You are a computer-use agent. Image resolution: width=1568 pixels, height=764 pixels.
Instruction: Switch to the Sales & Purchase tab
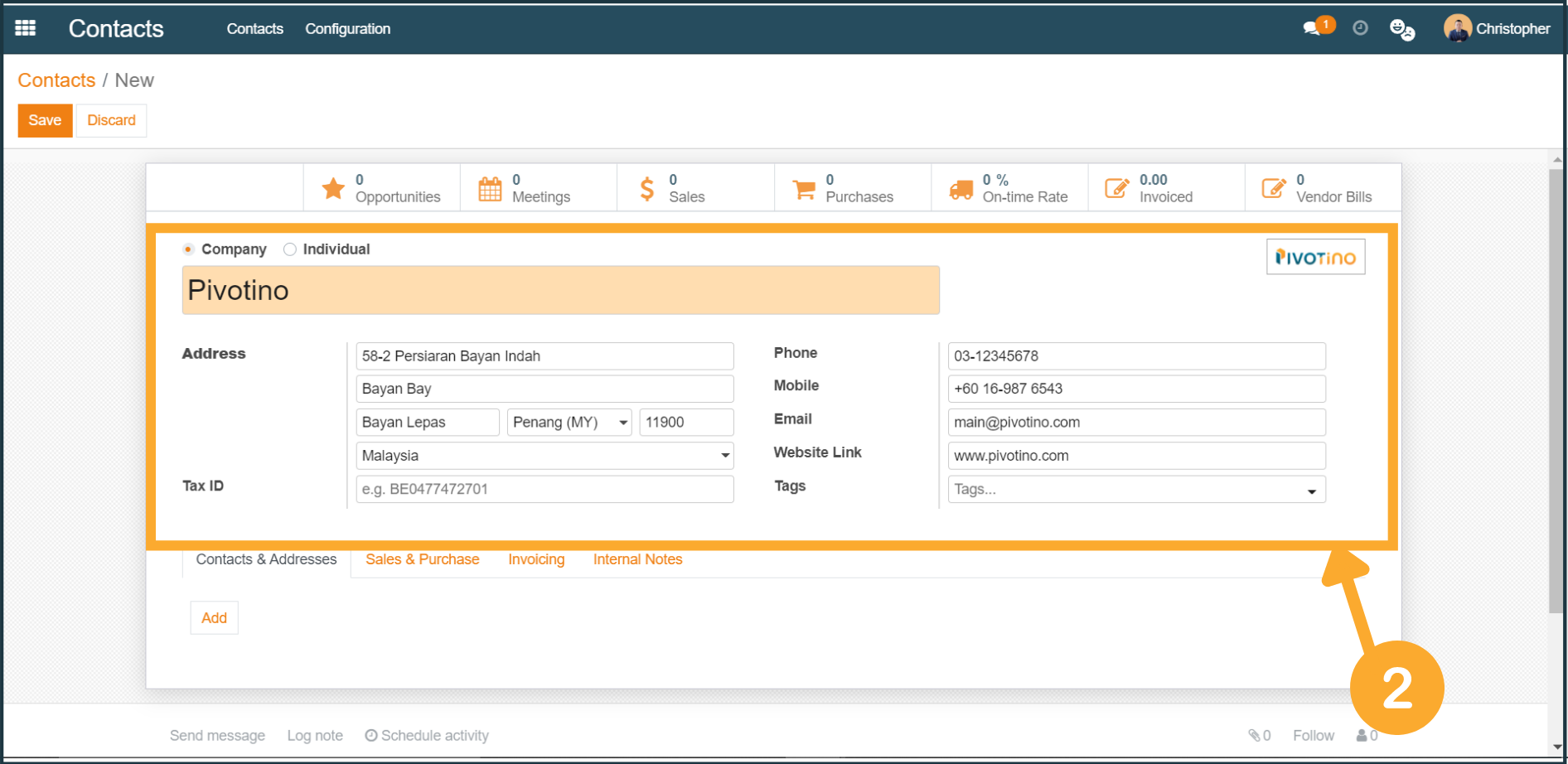(x=422, y=559)
